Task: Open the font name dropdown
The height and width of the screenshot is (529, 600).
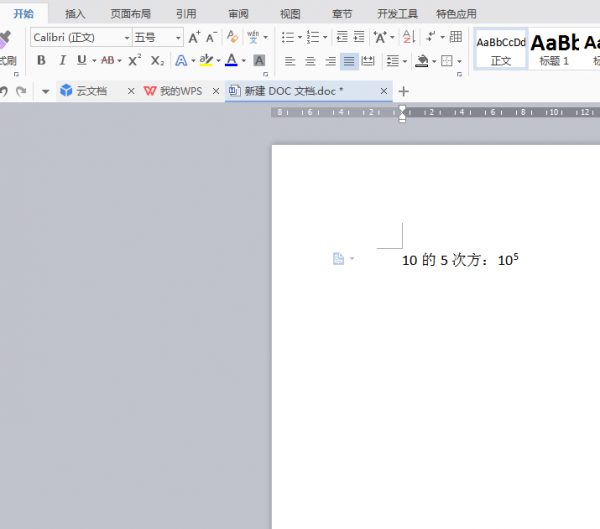Action: coord(127,38)
